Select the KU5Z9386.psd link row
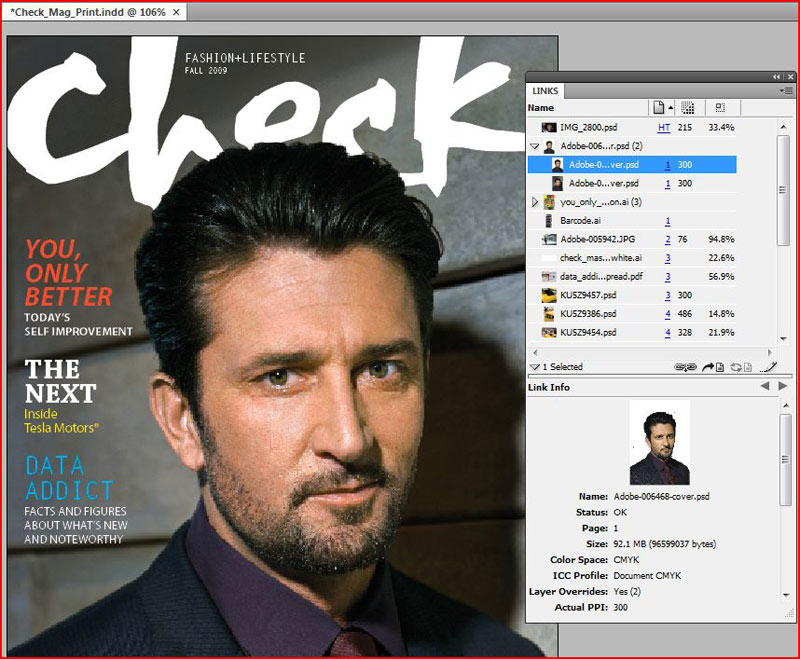 (632, 314)
